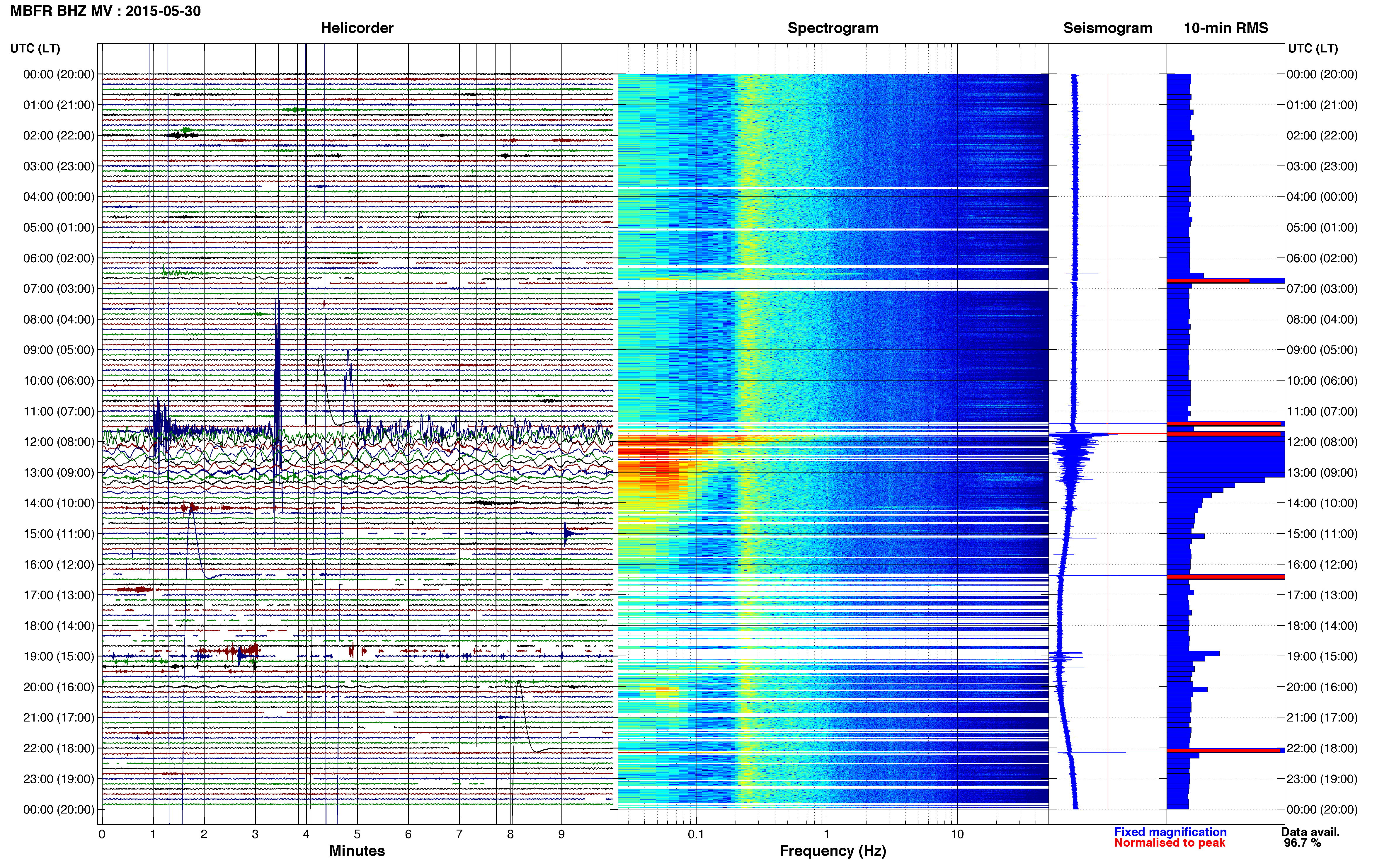Click '22:00 (18:00)' on the RMS time axis
The height and width of the screenshot is (868, 1389).
1322,748
